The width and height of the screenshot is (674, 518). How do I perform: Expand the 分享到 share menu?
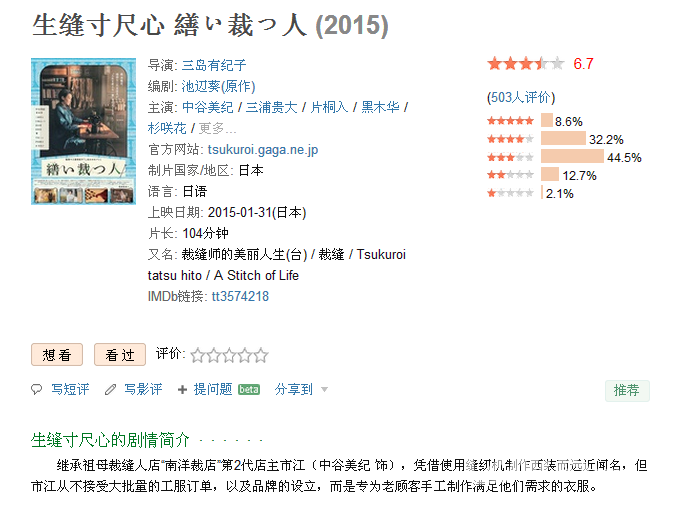pos(294,389)
